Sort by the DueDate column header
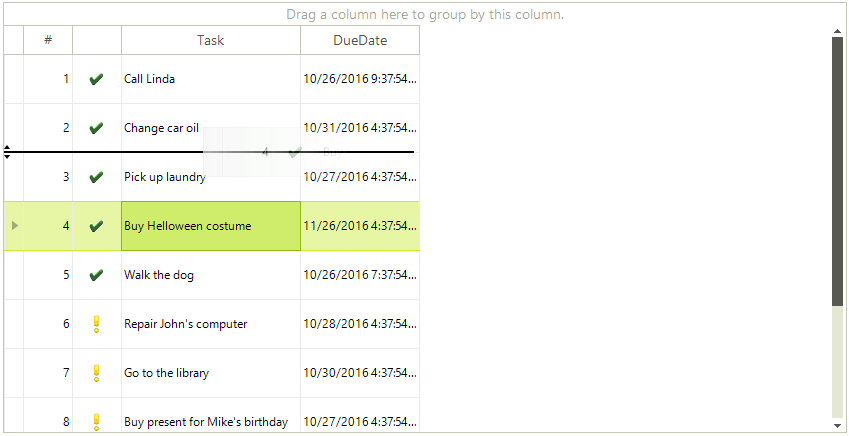Screen dimensions: 849x436 (x=360, y=40)
